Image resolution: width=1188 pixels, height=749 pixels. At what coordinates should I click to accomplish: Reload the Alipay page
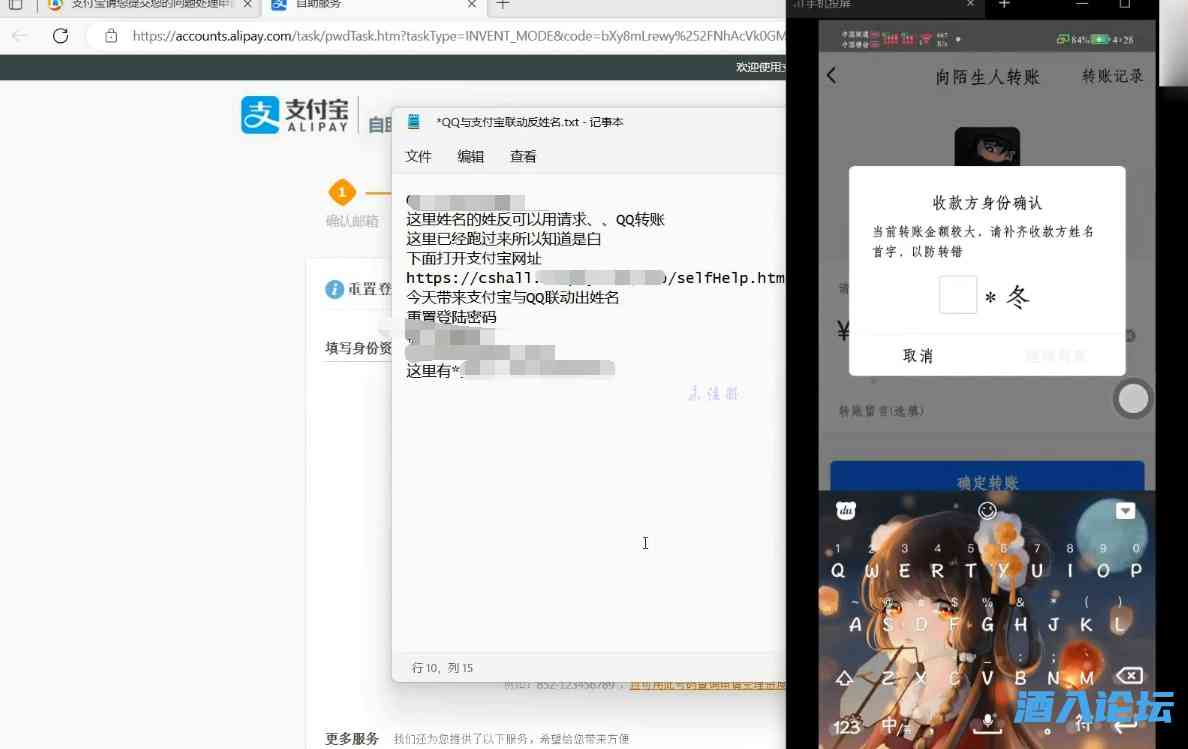pos(61,36)
